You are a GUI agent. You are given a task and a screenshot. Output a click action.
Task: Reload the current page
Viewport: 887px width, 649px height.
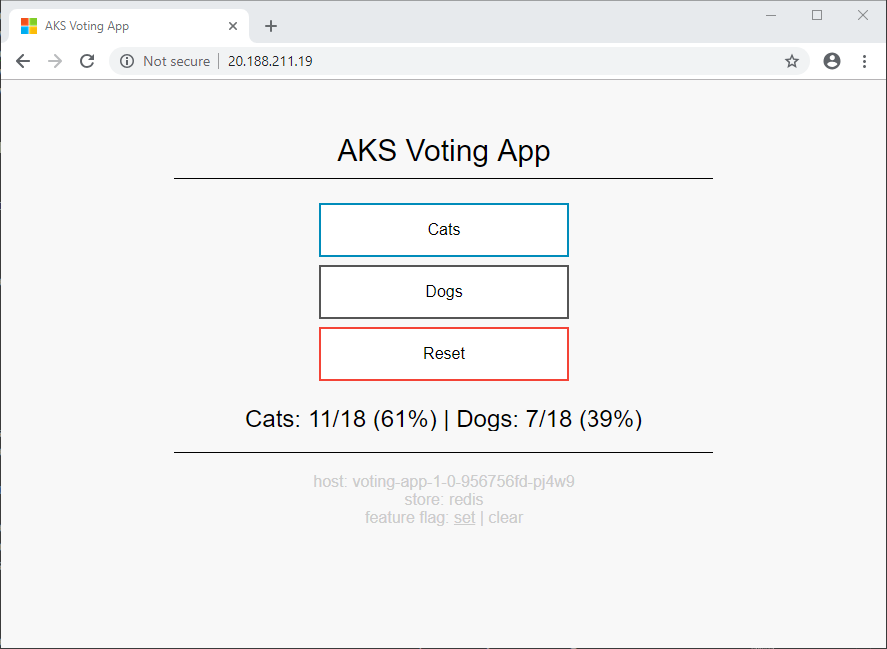(87, 61)
